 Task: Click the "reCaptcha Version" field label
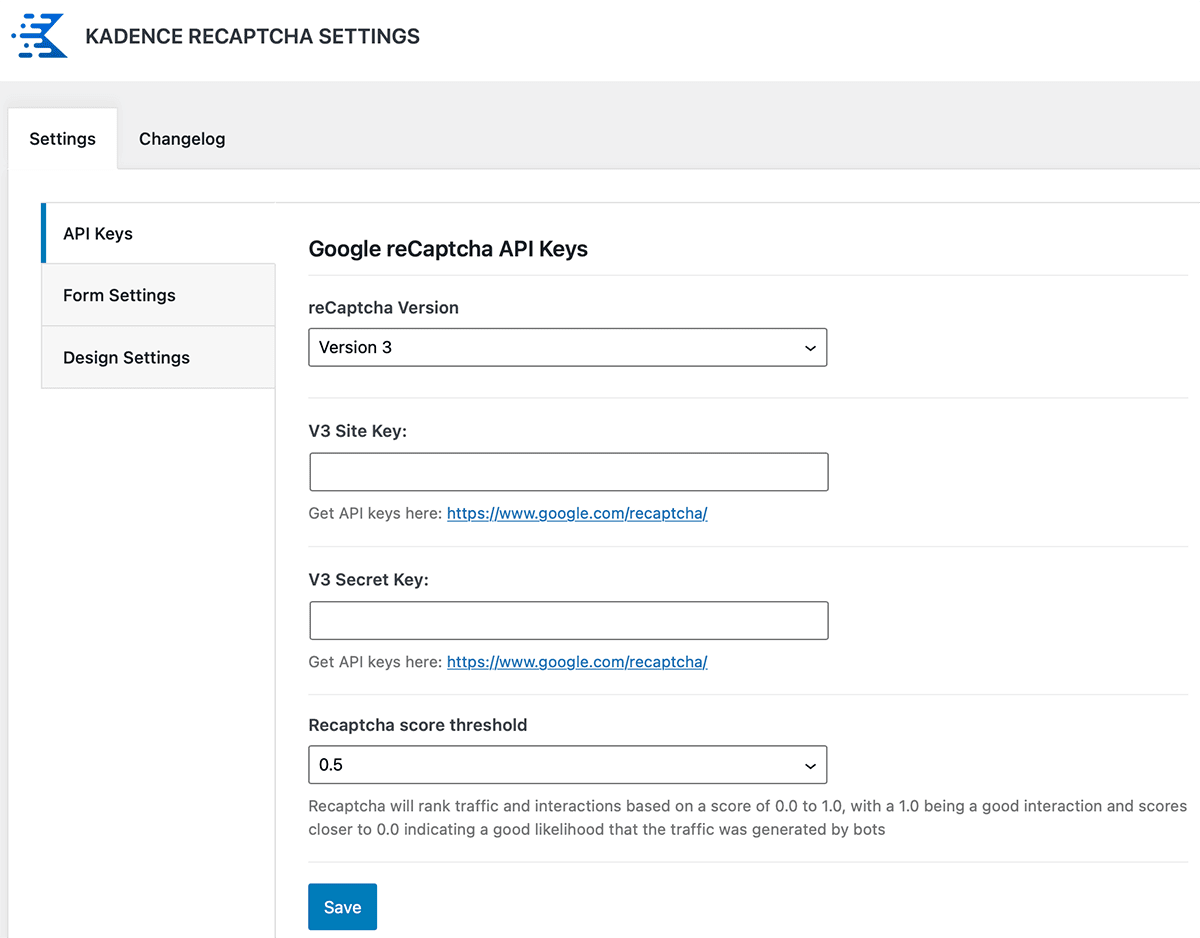point(383,308)
